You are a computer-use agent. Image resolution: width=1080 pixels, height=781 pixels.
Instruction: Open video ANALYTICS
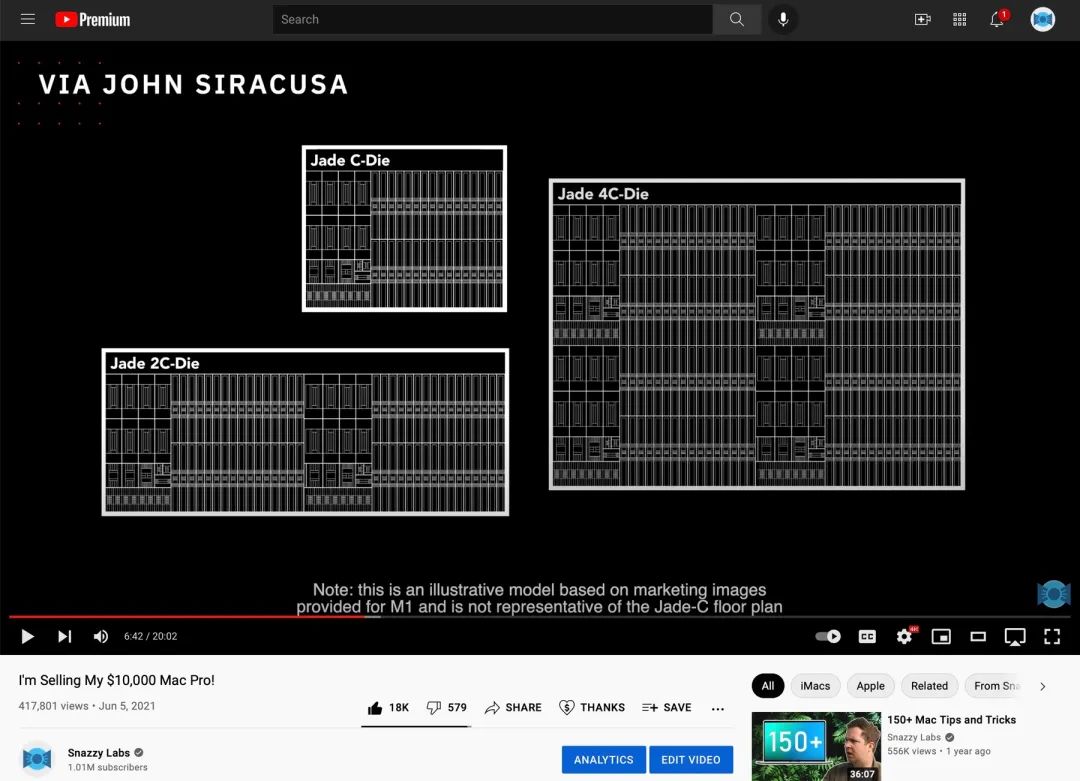click(x=603, y=760)
